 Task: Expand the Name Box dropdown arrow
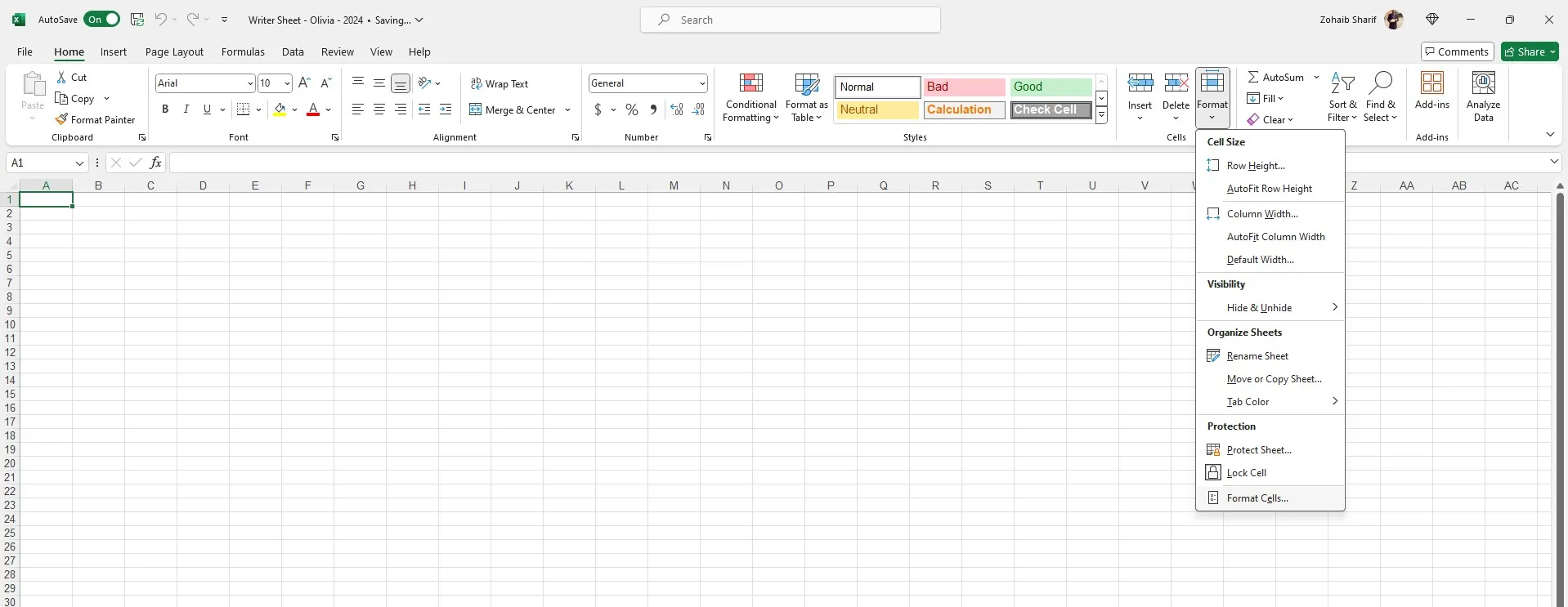79,163
